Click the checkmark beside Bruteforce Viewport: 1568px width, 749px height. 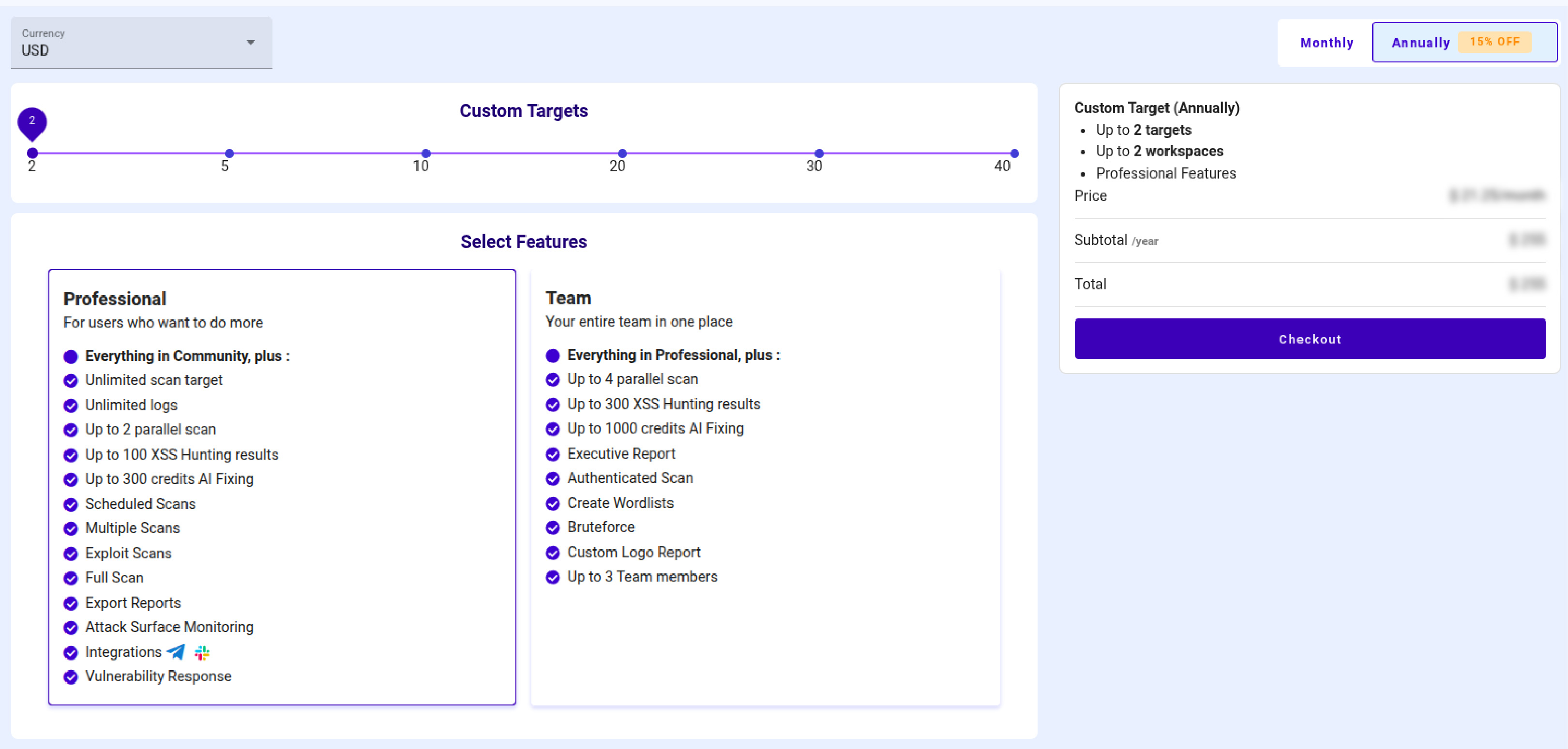point(553,527)
